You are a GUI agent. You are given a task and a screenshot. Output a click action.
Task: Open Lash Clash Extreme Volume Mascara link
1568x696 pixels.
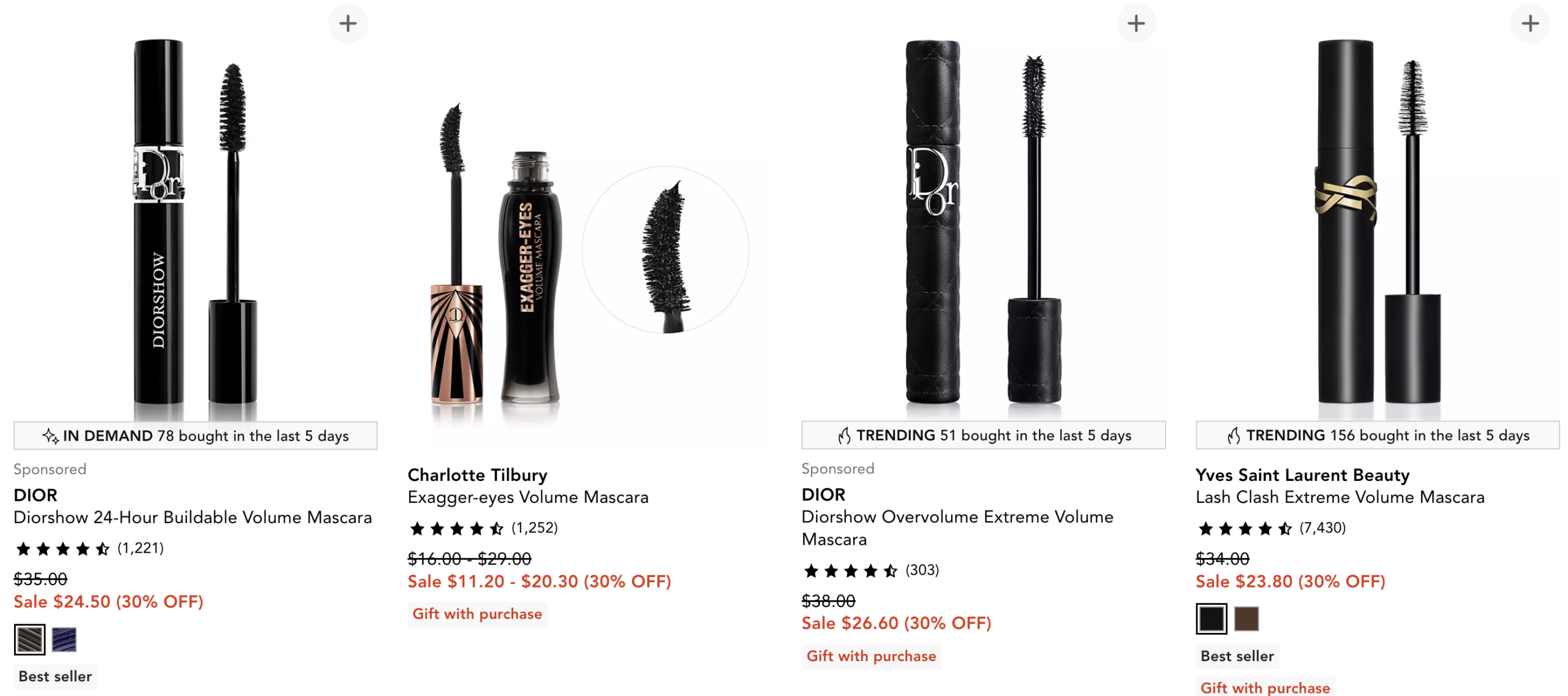1340,497
